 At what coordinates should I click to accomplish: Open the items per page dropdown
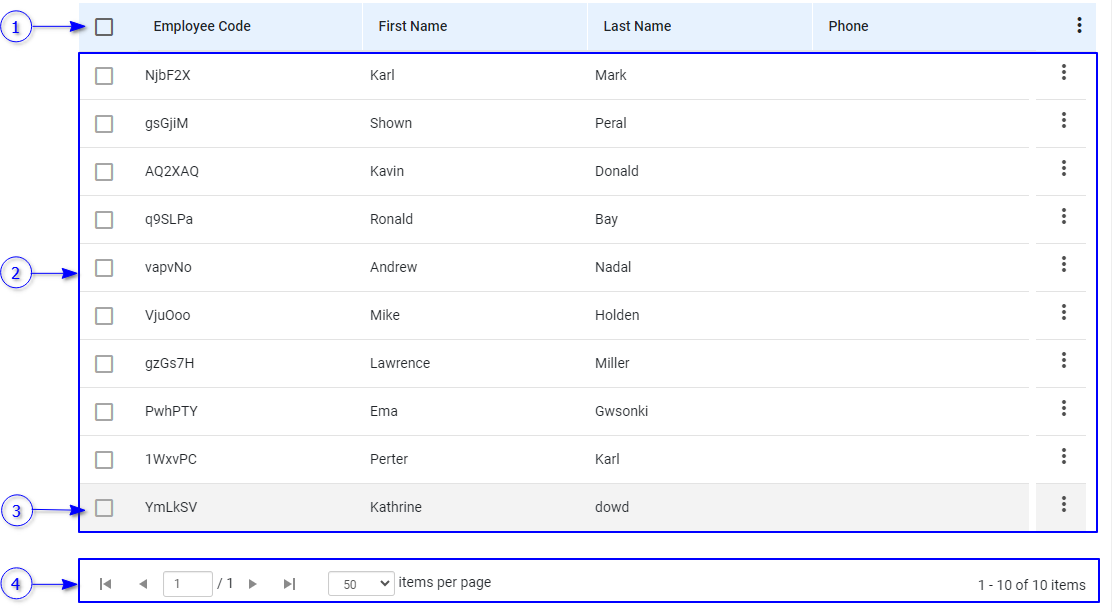(x=361, y=584)
